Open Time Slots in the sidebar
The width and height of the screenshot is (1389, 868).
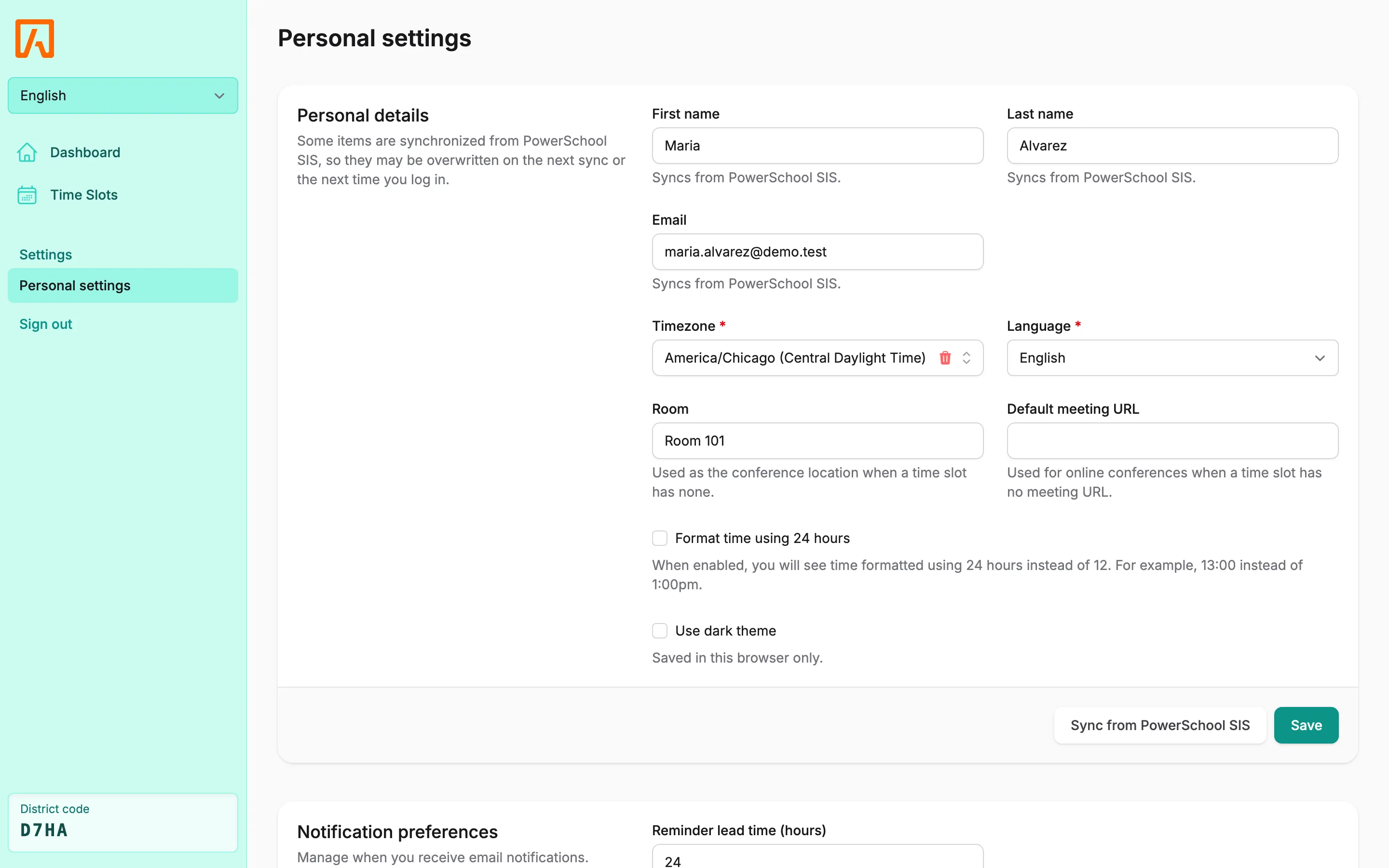point(84,195)
